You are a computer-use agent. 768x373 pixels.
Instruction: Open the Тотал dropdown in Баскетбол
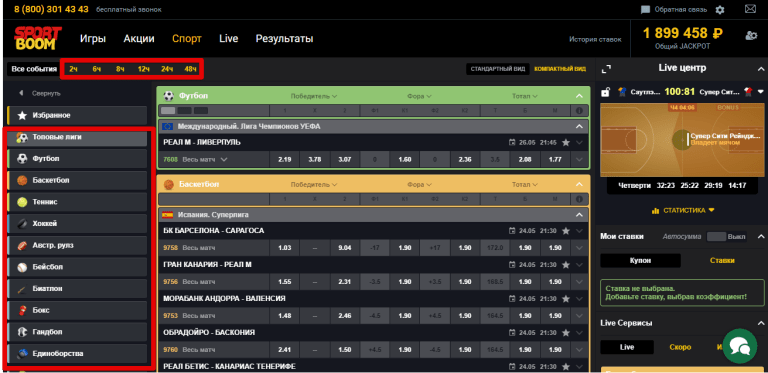coord(525,185)
